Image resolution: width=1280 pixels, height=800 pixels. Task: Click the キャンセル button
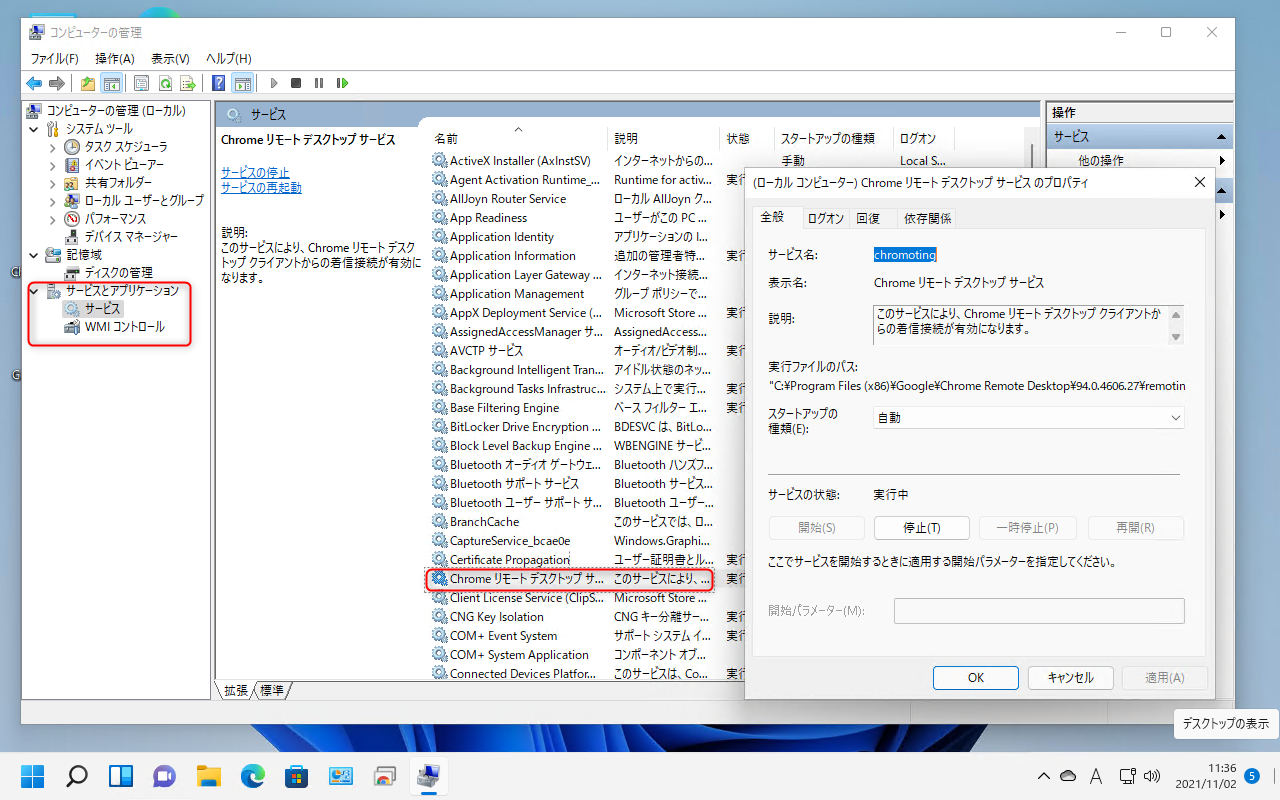click(x=1071, y=677)
